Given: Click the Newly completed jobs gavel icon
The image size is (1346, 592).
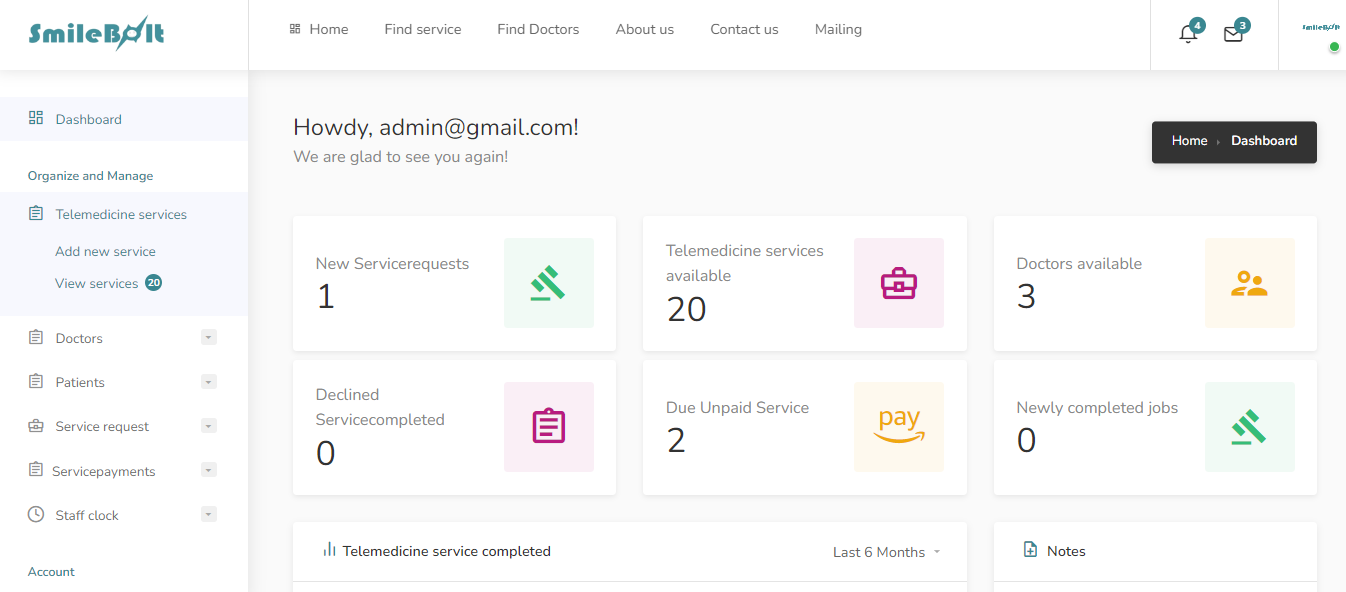Looking at the screenshot, I should 1249,427.
